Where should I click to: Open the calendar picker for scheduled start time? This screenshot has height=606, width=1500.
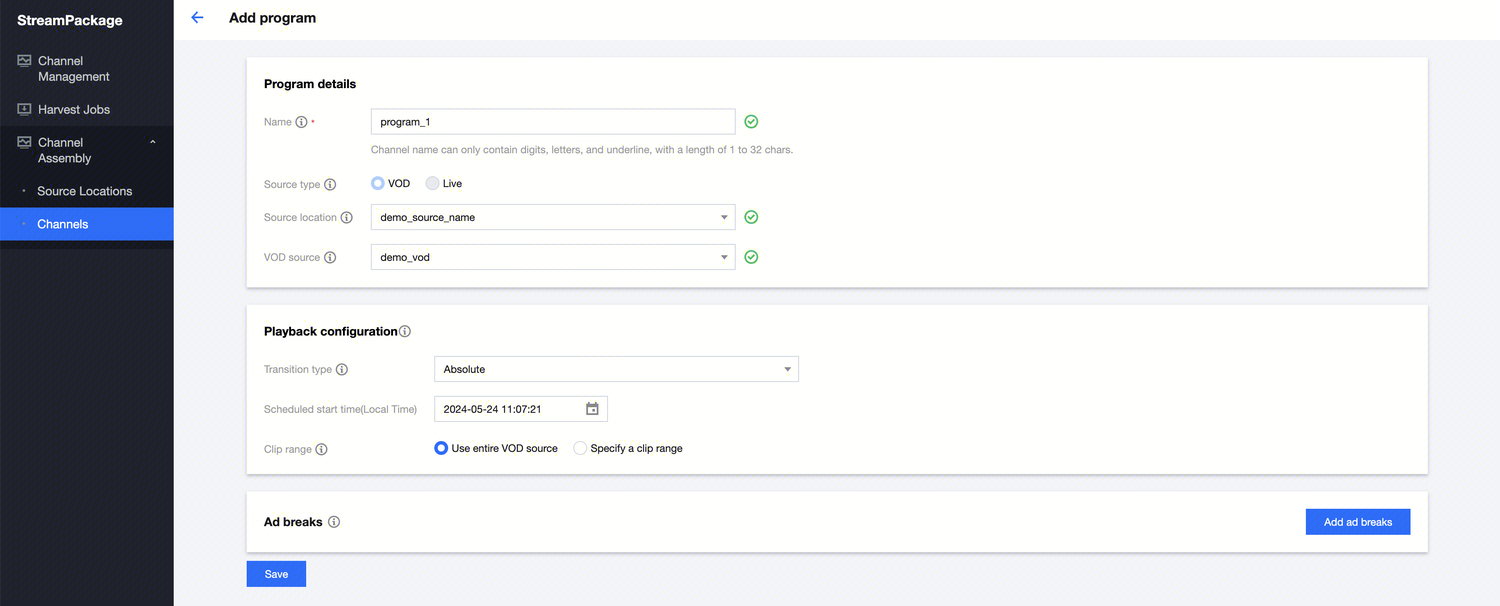click(592, 409)
